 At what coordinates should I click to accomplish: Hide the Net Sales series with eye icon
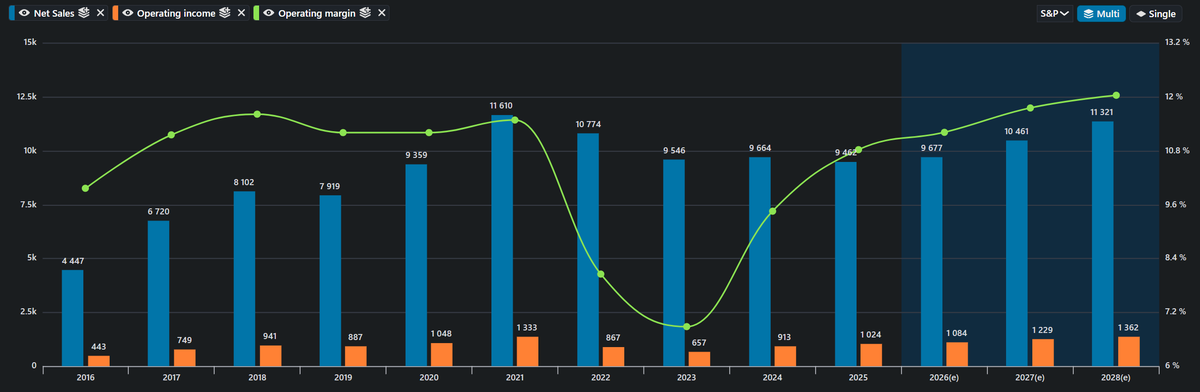pos(24,14)
